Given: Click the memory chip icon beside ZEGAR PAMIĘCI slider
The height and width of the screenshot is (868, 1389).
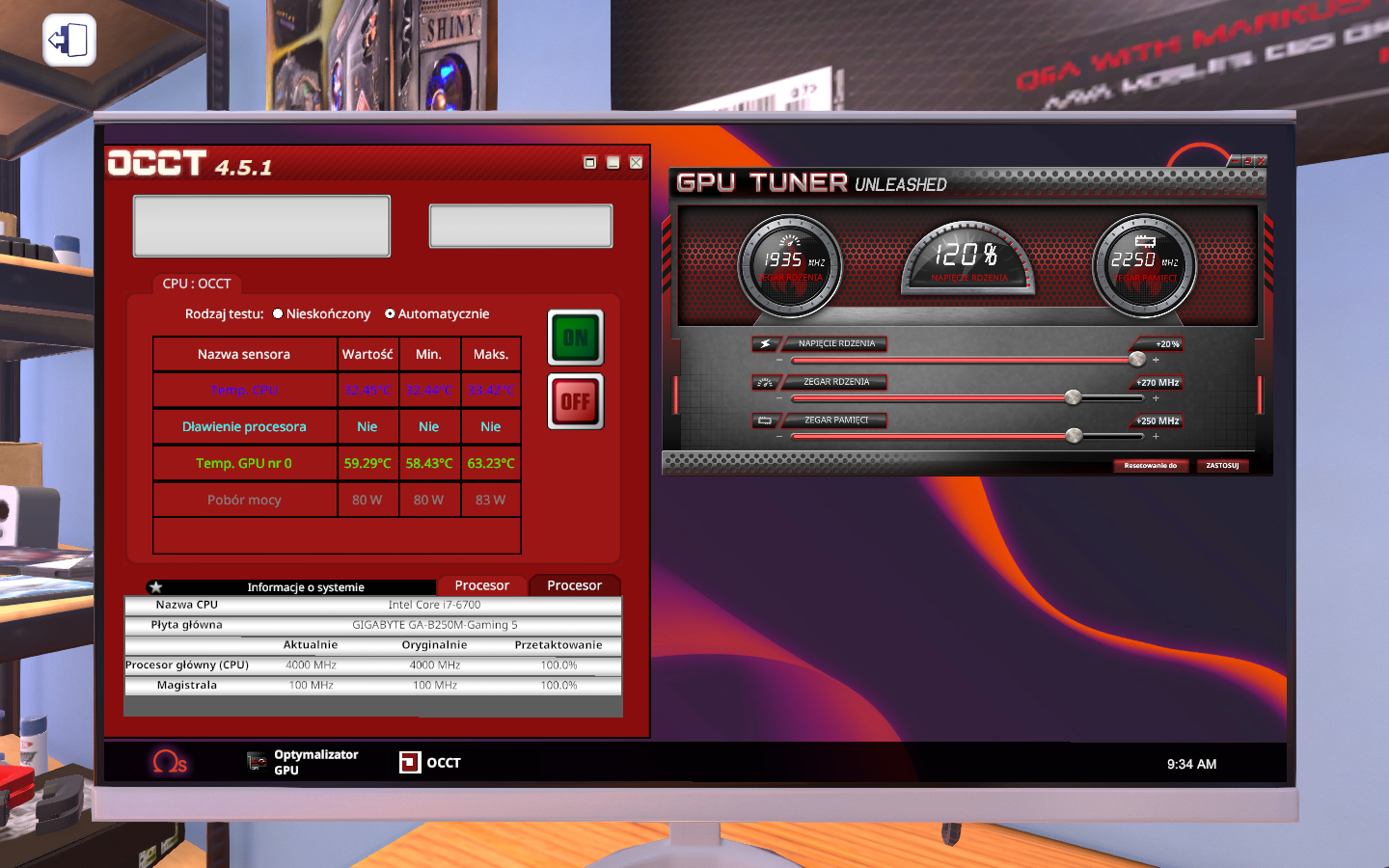Looking at the screenshot, I should 766,420.
